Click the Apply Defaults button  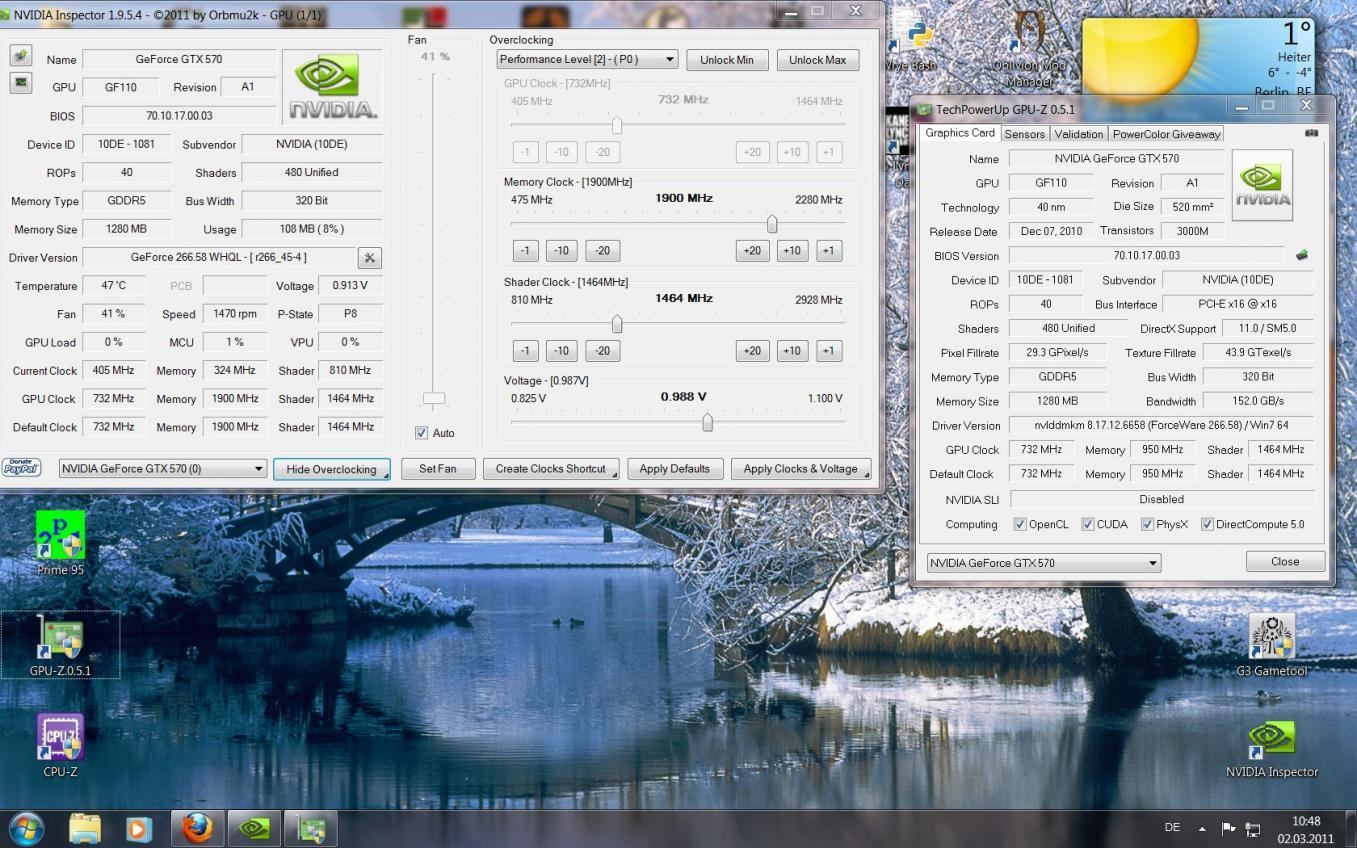point(675,469)
